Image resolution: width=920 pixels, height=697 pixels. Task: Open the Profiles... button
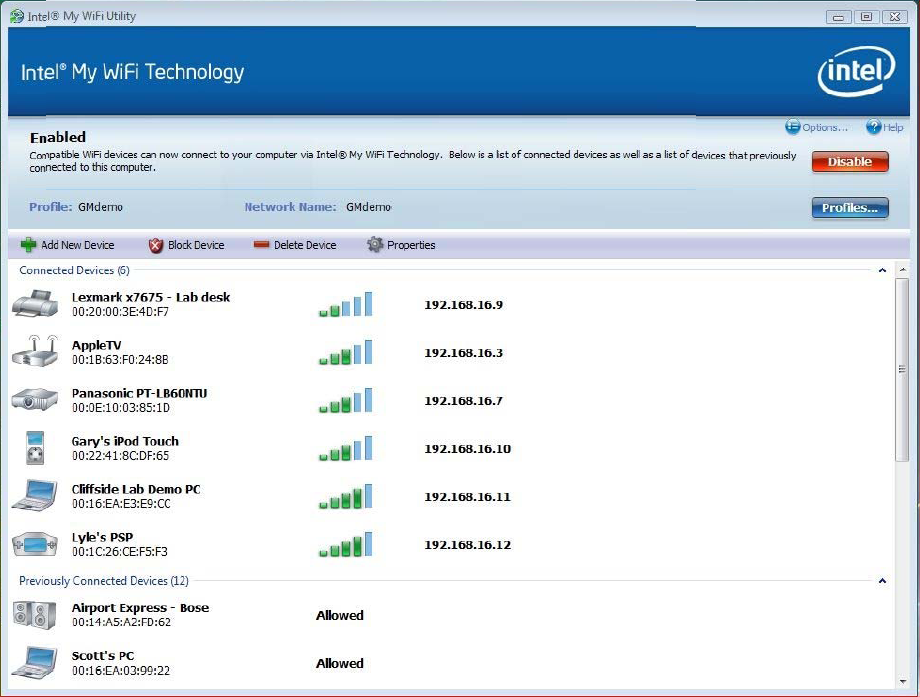[x=850, y=208]
